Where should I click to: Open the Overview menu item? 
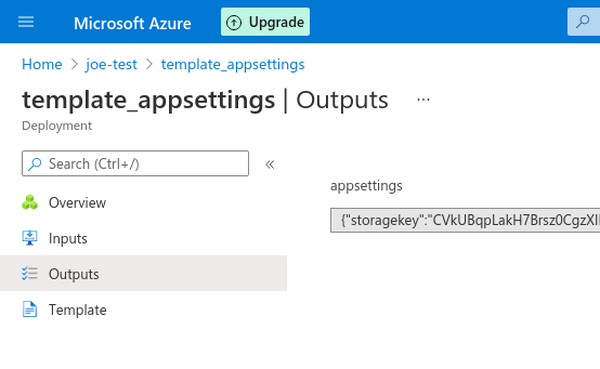(143, 202)
